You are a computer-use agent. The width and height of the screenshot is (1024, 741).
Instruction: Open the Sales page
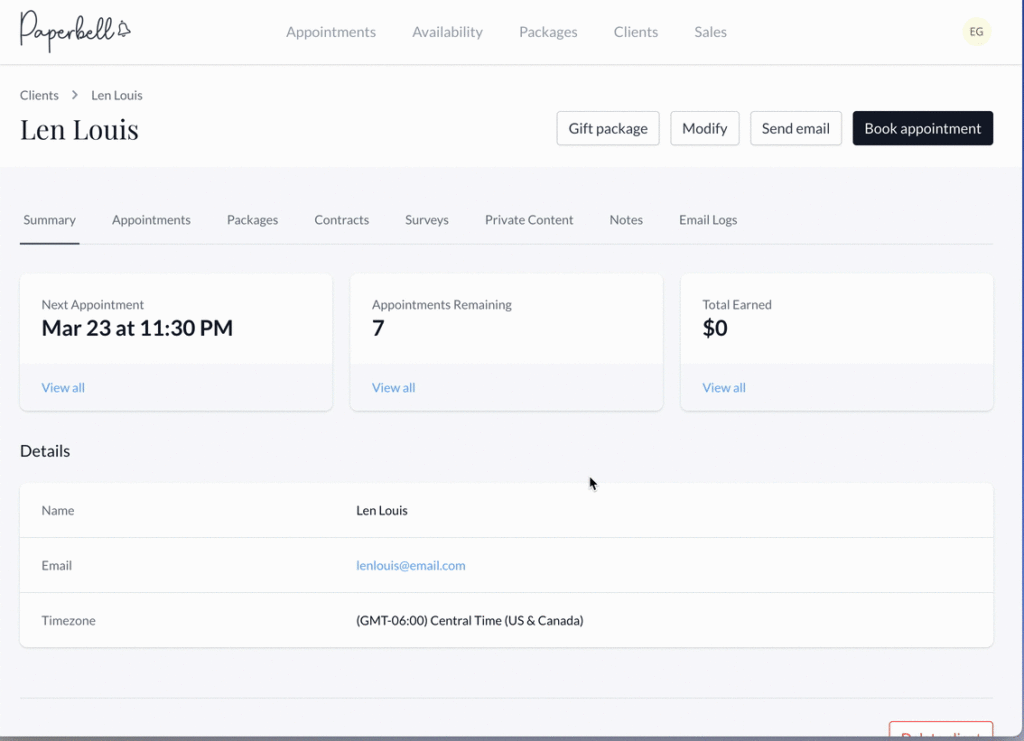(710, 32)
